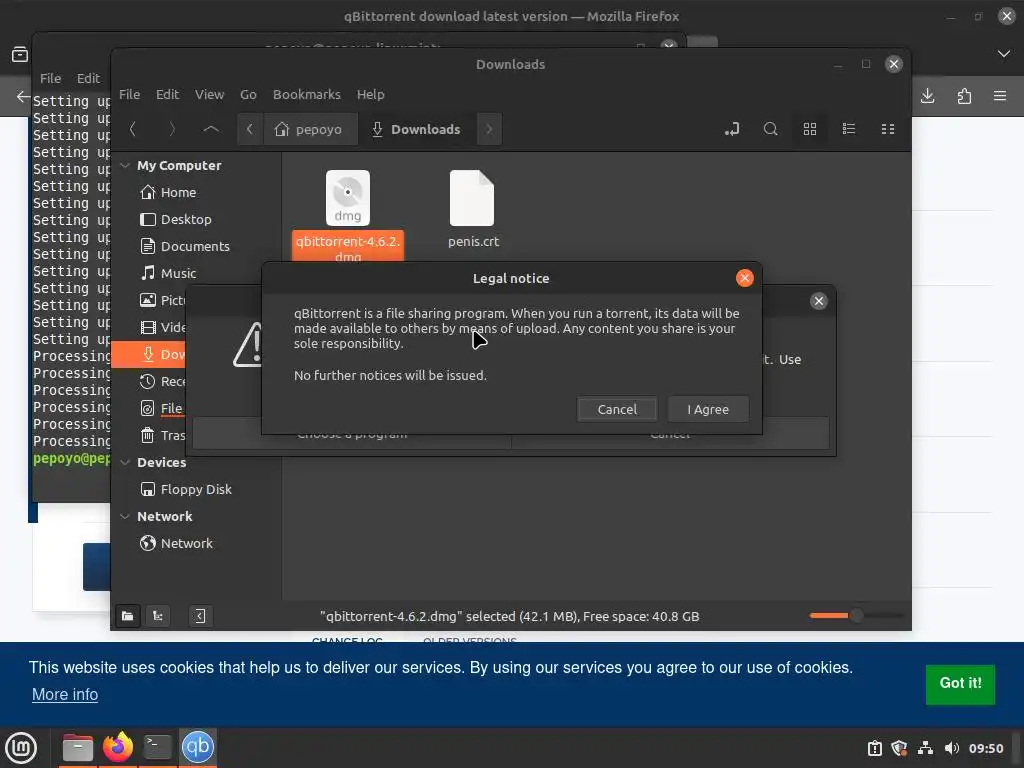Toggle the location entry icon
Viewport: 1024px width, 768px height.
[731, 129]
